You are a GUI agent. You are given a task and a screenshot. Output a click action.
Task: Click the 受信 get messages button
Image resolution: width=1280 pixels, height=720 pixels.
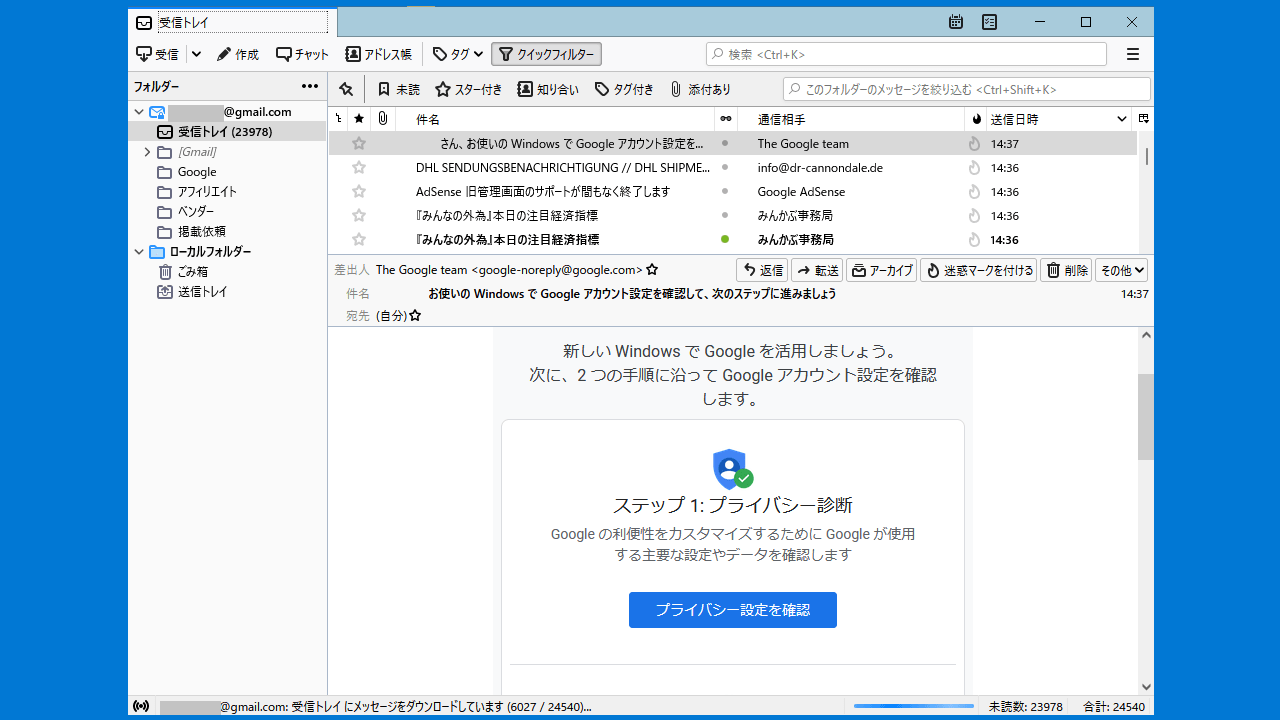(157, 54)
